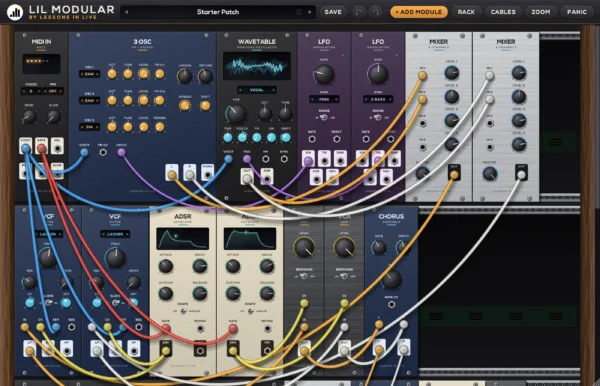The width and height of the screenshot is (600, 386).
Task: Click the 3 OSC MONO output jack
Action: point(207,175)
